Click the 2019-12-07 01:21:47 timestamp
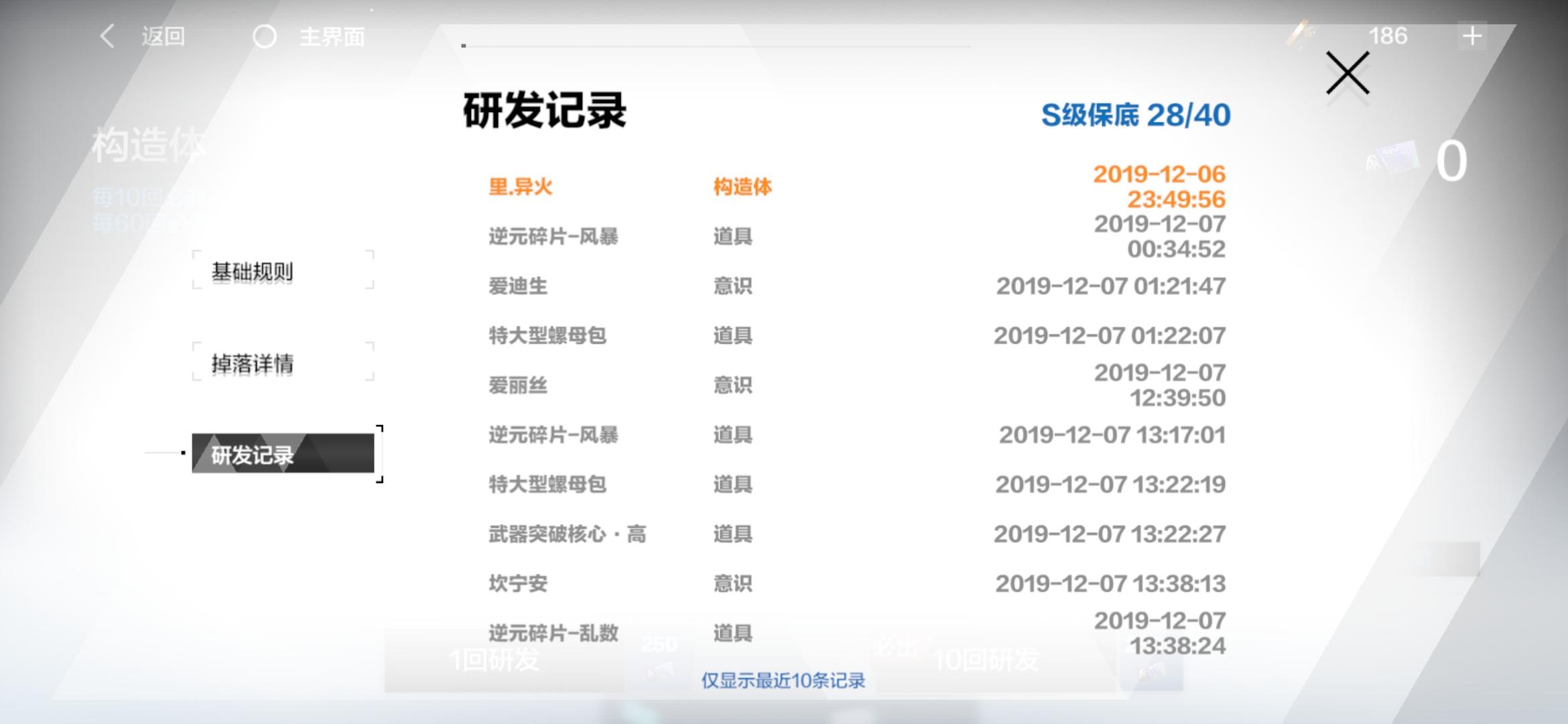Image resolution: width=1568 pixels, height=724 pixels. pos(1111,286)
